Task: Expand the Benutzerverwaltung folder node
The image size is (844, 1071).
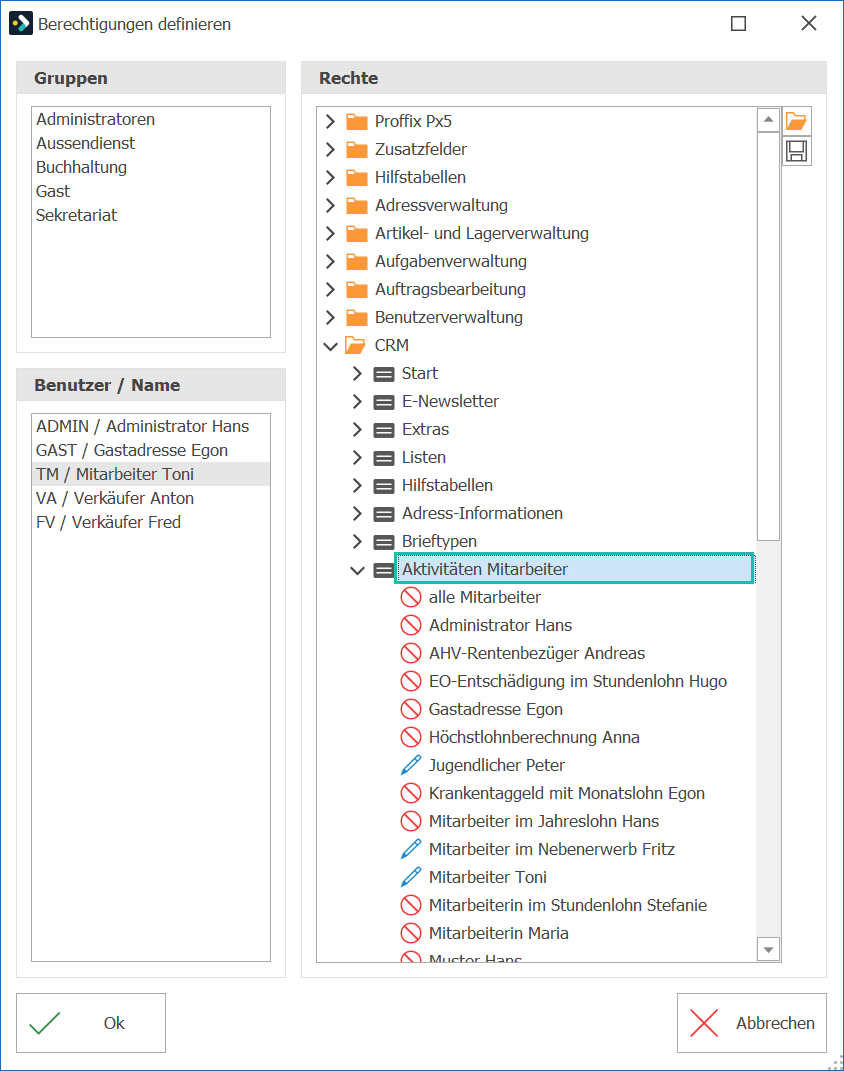Action: pyautogui.click(x=330, y=317)
